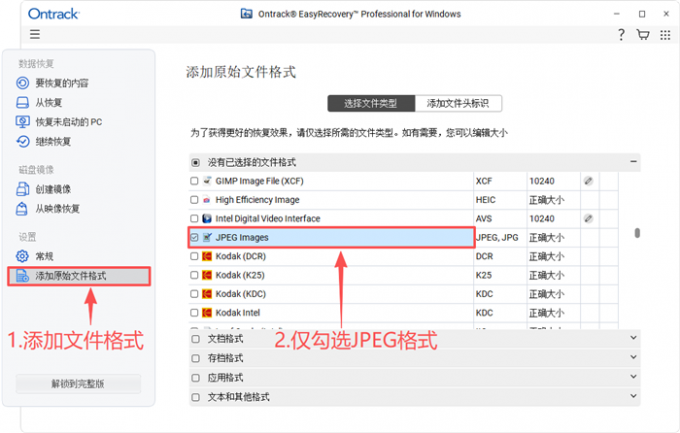Click the Kodak Intel icon
The image size is (680, 433).
(x=207, y=312)
